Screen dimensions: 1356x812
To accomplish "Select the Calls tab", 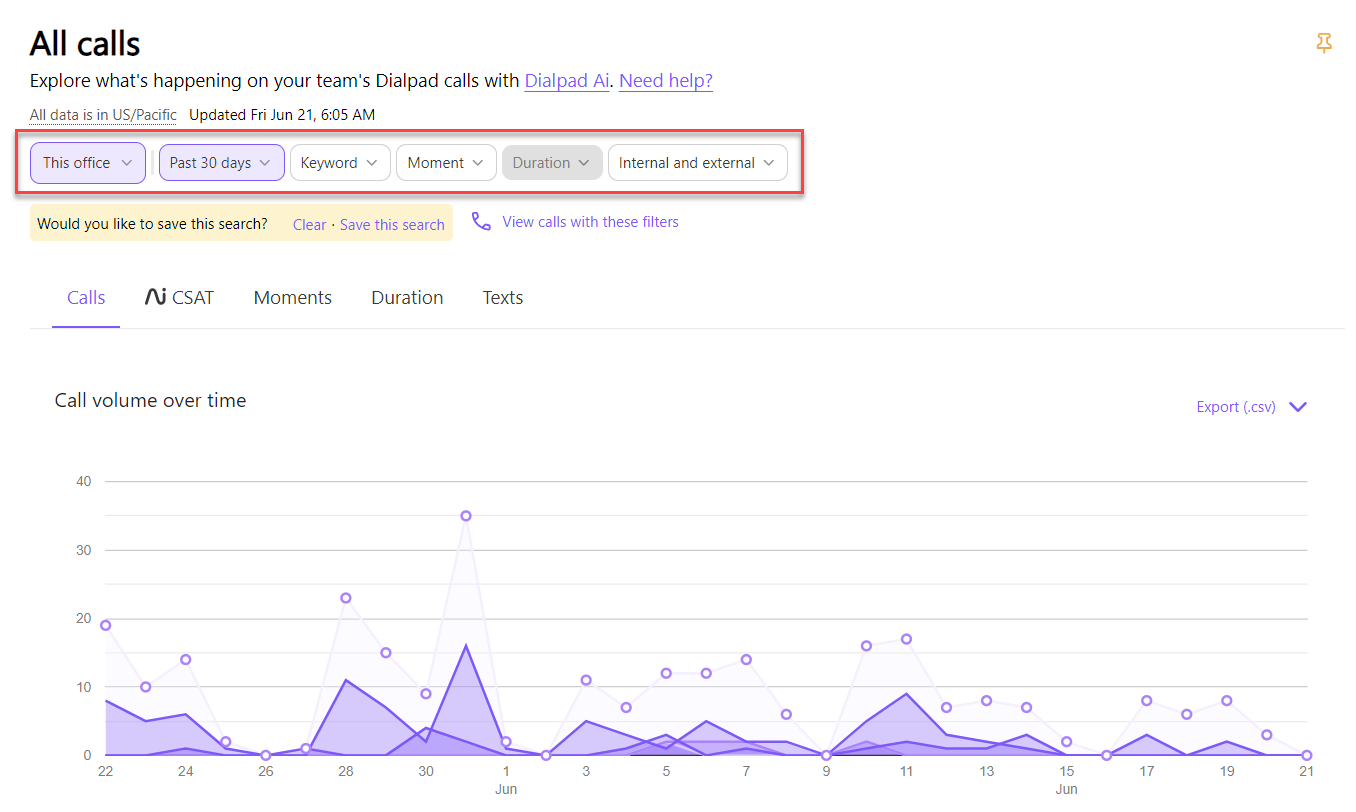I will coord(86,297).
